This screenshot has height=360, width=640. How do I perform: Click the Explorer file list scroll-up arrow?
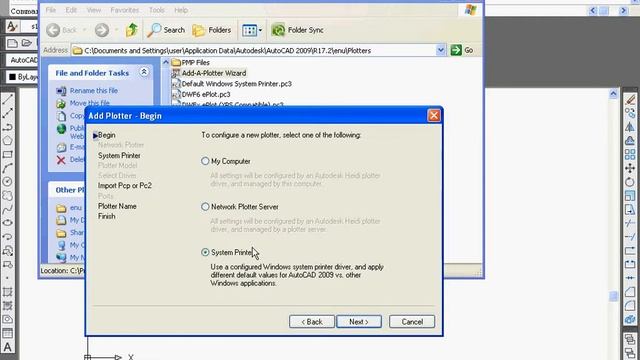point(165,62)
